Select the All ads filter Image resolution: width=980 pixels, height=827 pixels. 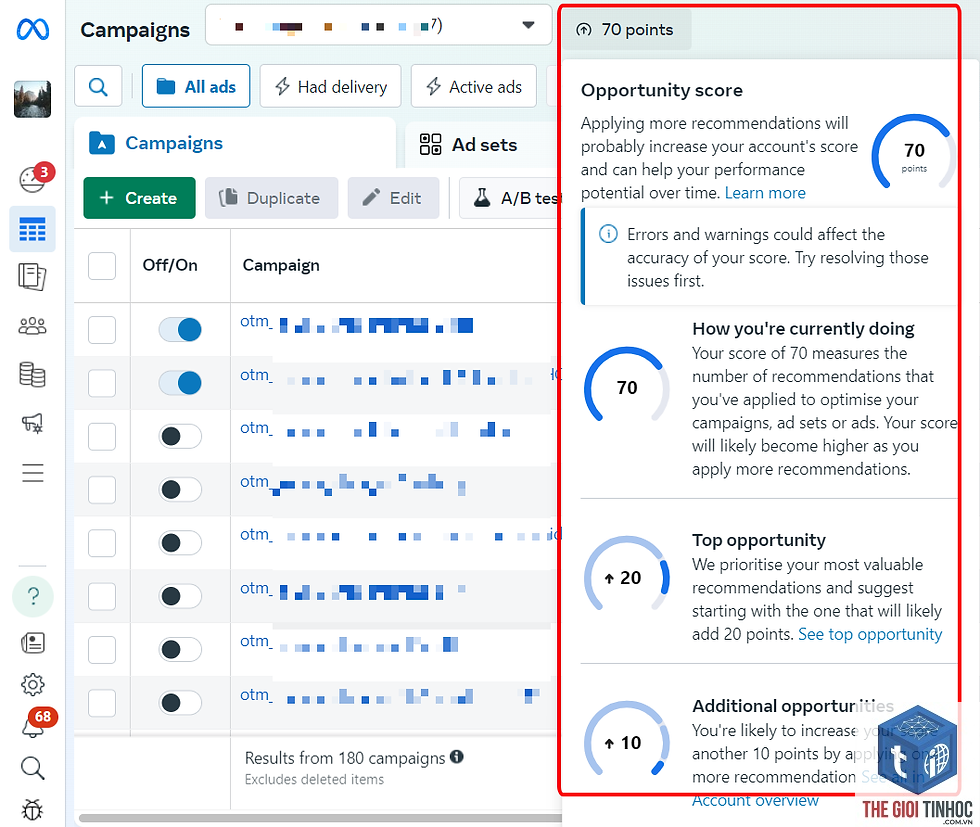[x=196, y=86]
